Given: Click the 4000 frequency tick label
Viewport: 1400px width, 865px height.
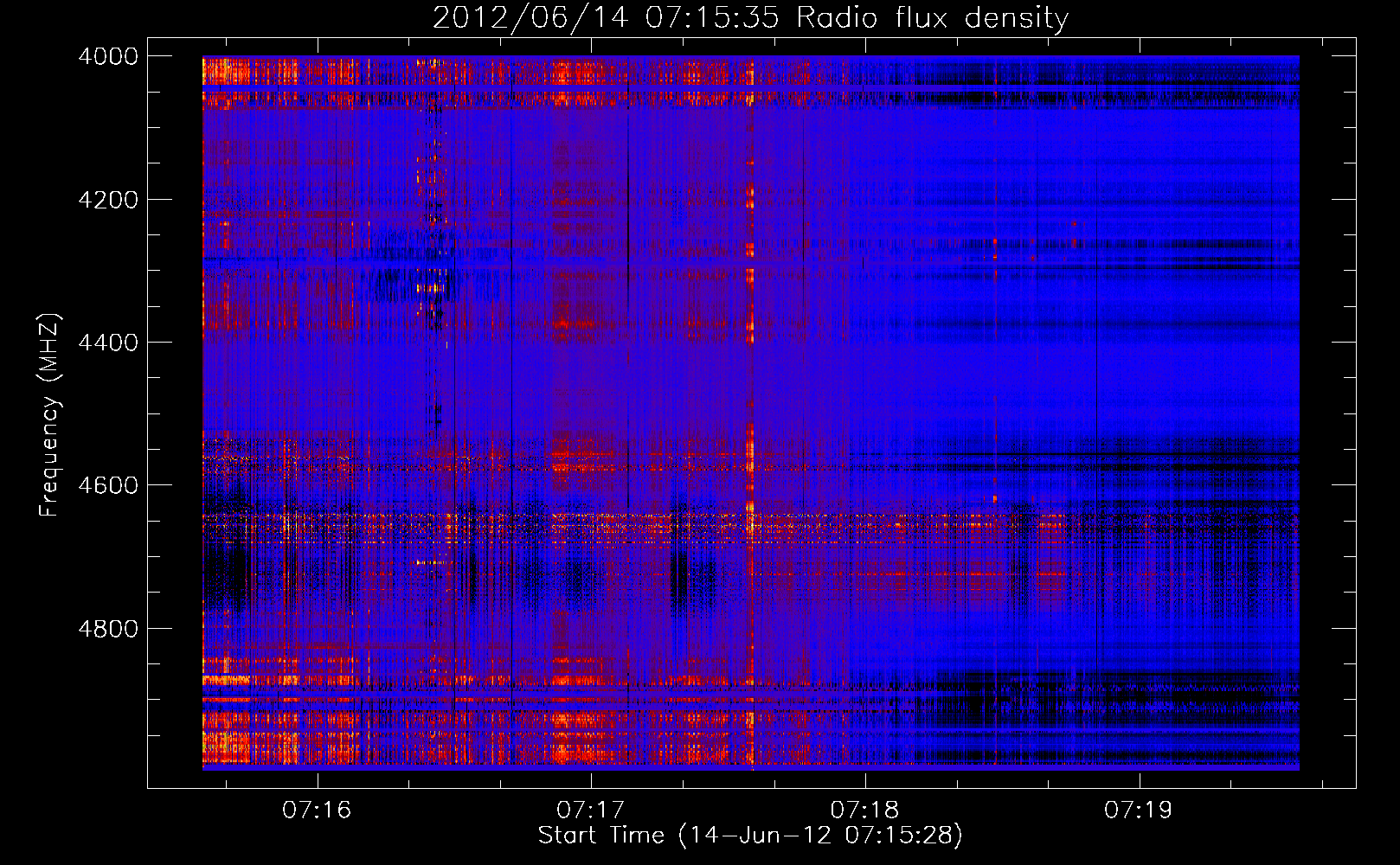Looking at the screenshot, I should (x=108, y=56).
